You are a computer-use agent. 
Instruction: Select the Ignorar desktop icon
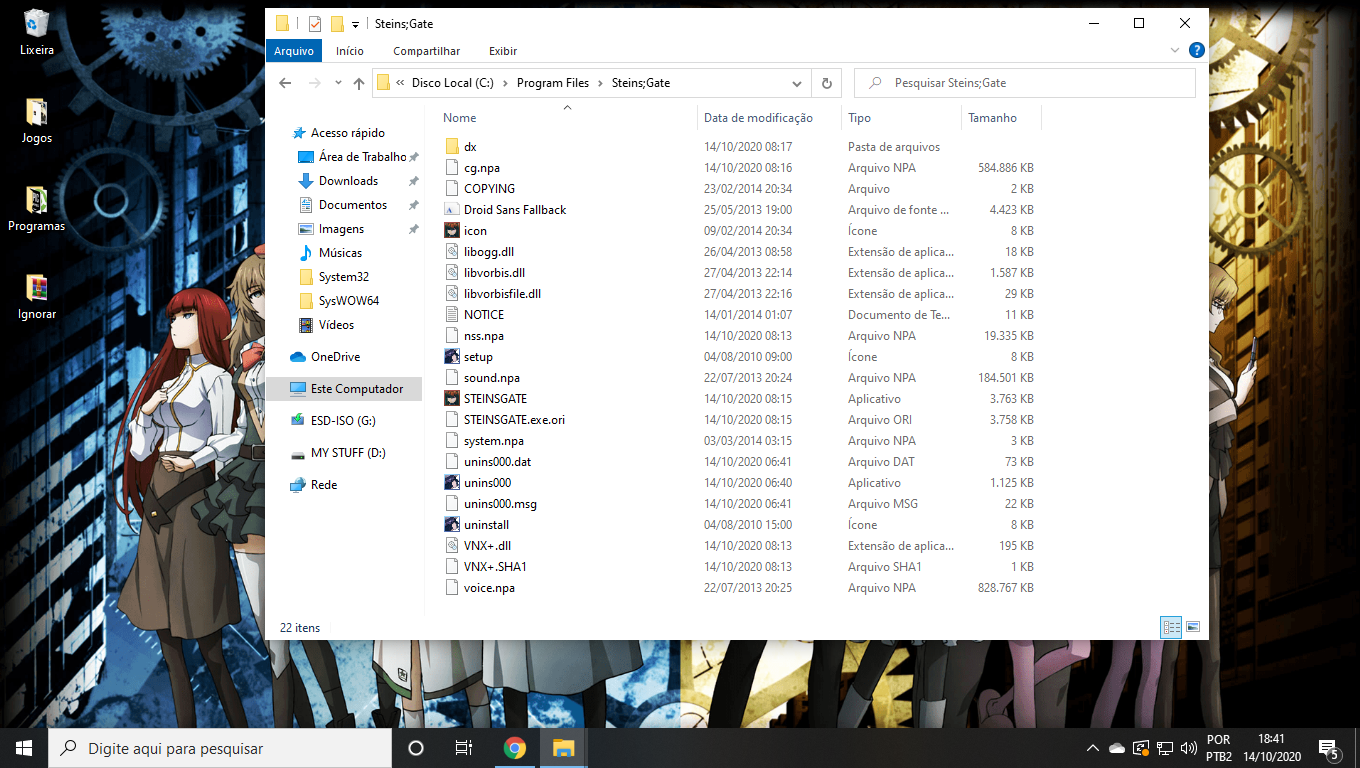[x=37, y=297]
